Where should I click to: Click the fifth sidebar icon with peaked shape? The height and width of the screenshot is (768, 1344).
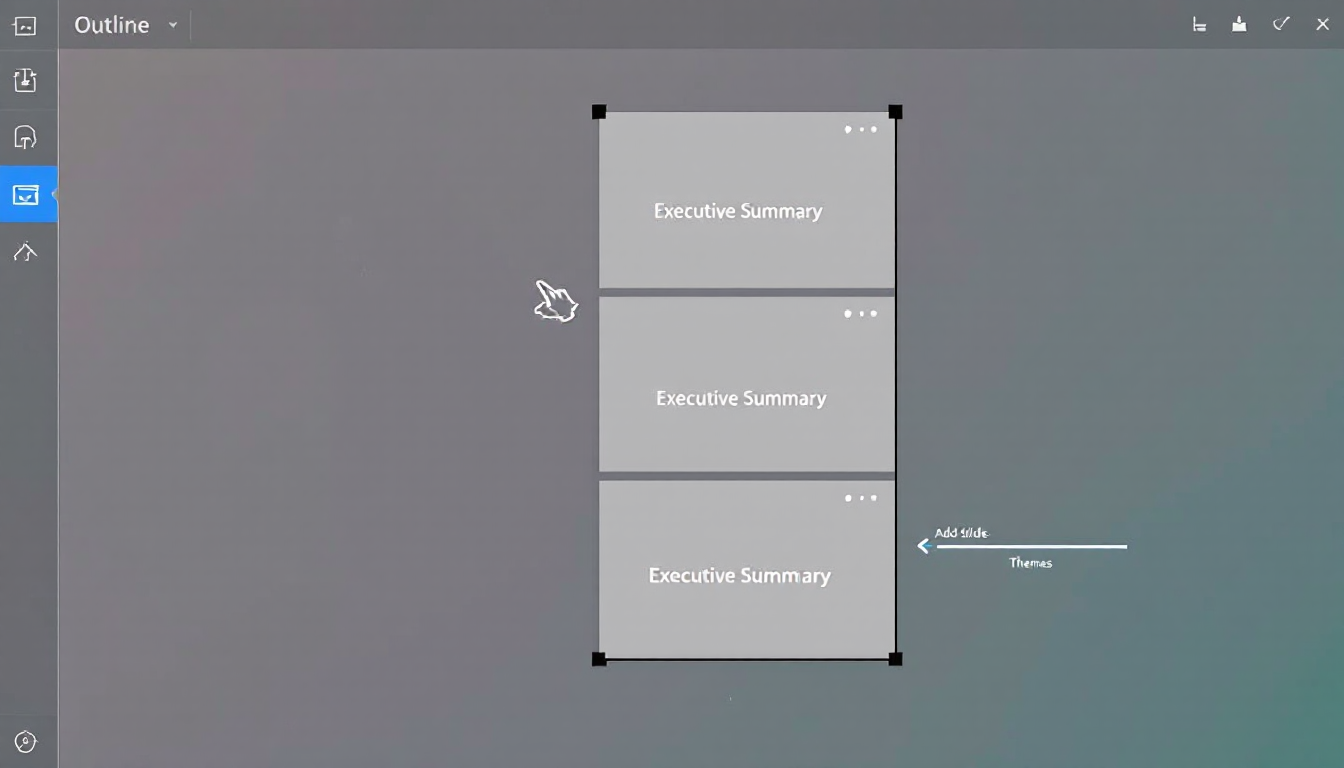pyautogui.click(x=25, y=252)
